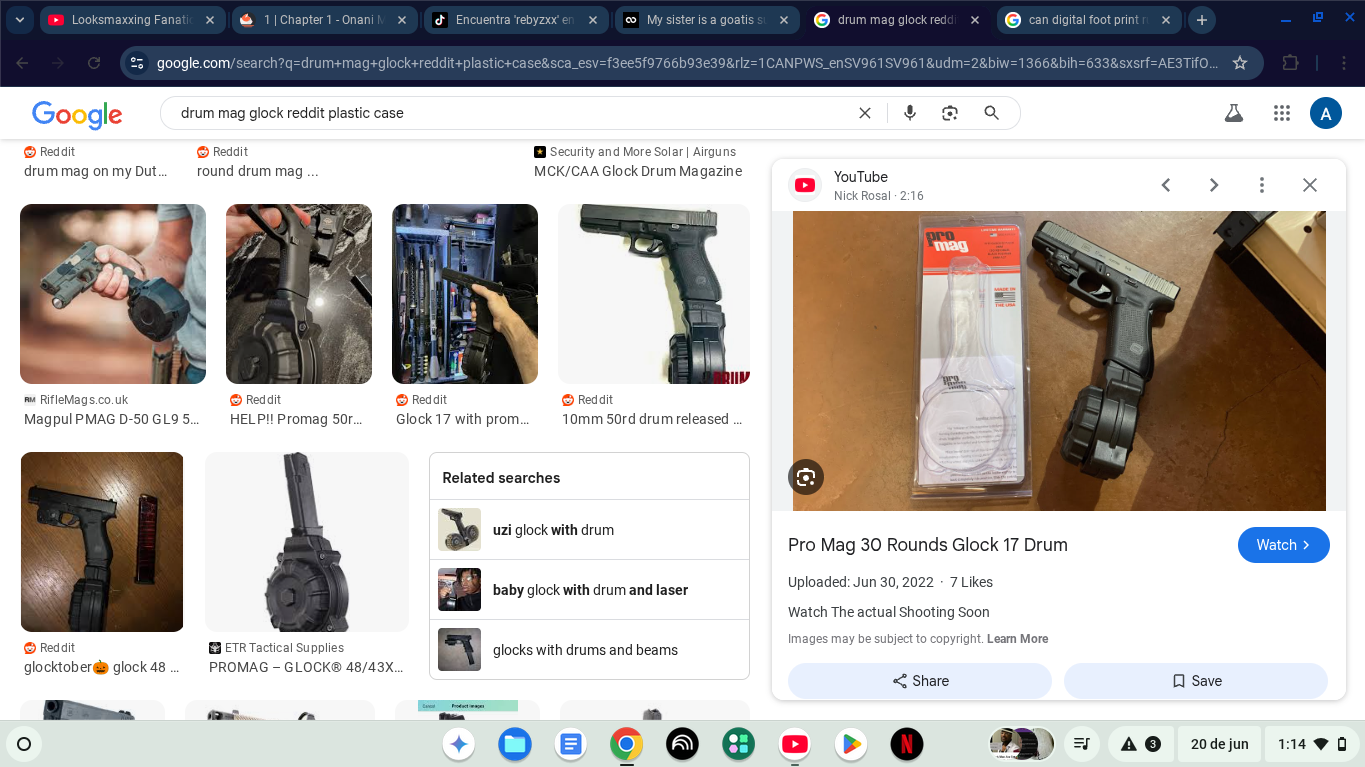The image size is (1365, 767).
Task: Click the large Pro Mag preview image
Action: (1059, 361)
